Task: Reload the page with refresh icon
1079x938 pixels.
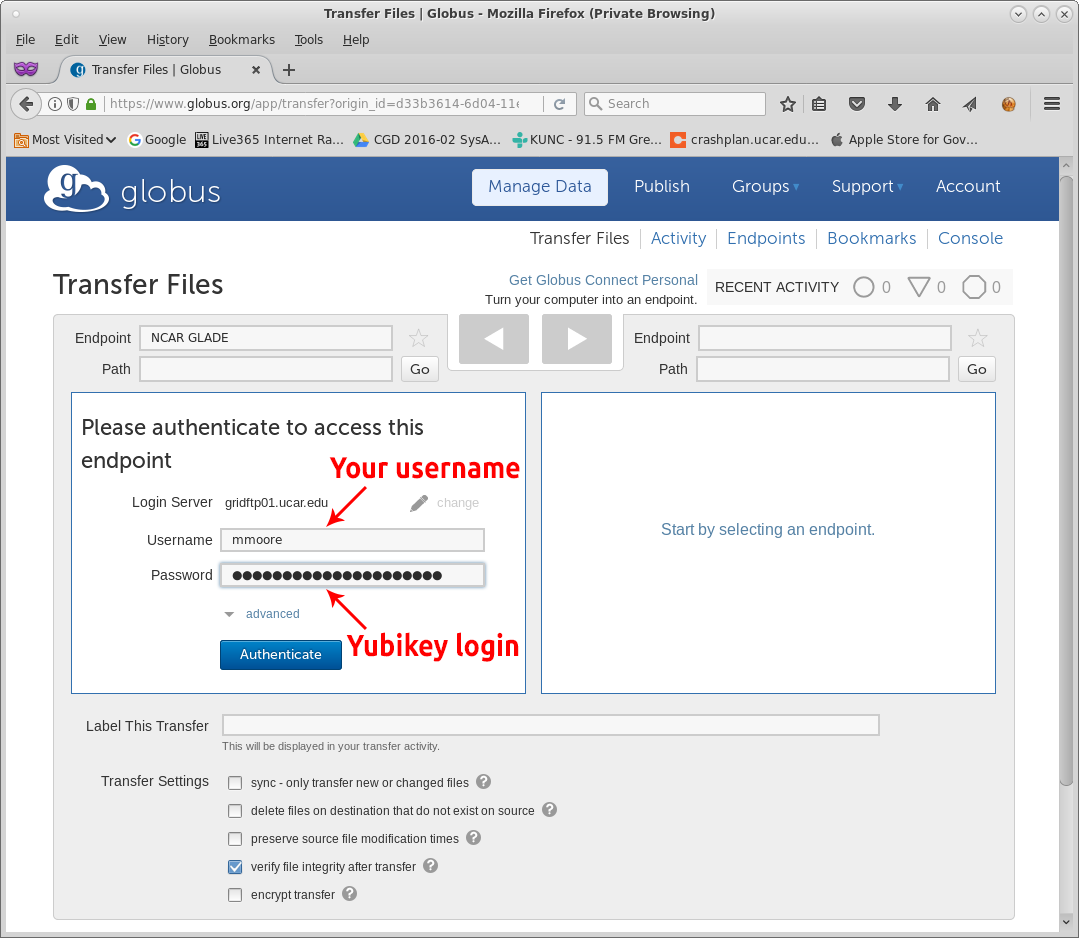Action: [x=560, y=104]
